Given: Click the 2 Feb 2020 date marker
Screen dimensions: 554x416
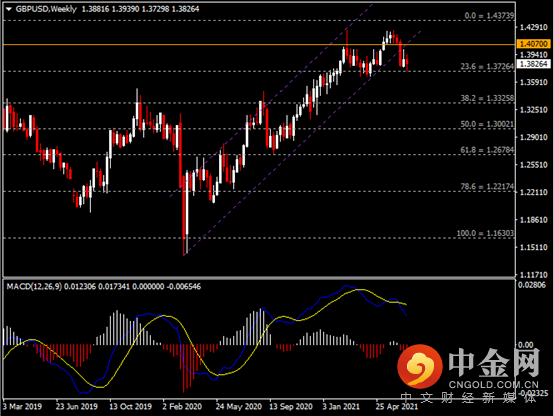Looking at the screenshot, I should click(x=182, y=406).
